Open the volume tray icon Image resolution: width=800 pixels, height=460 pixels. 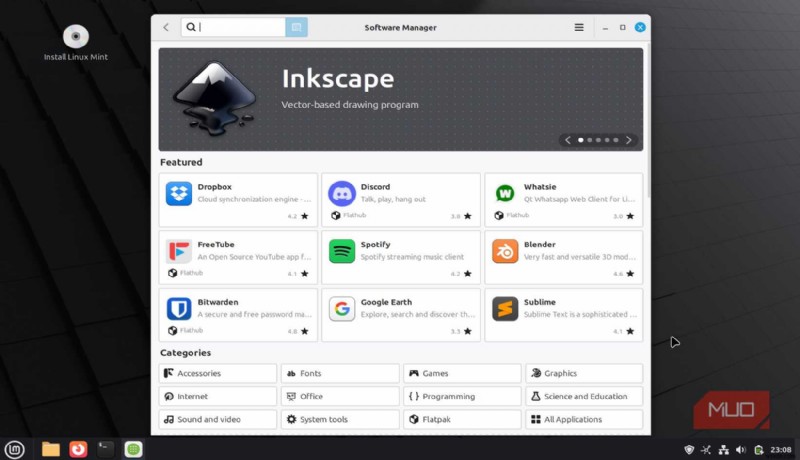tap(741, 450)
